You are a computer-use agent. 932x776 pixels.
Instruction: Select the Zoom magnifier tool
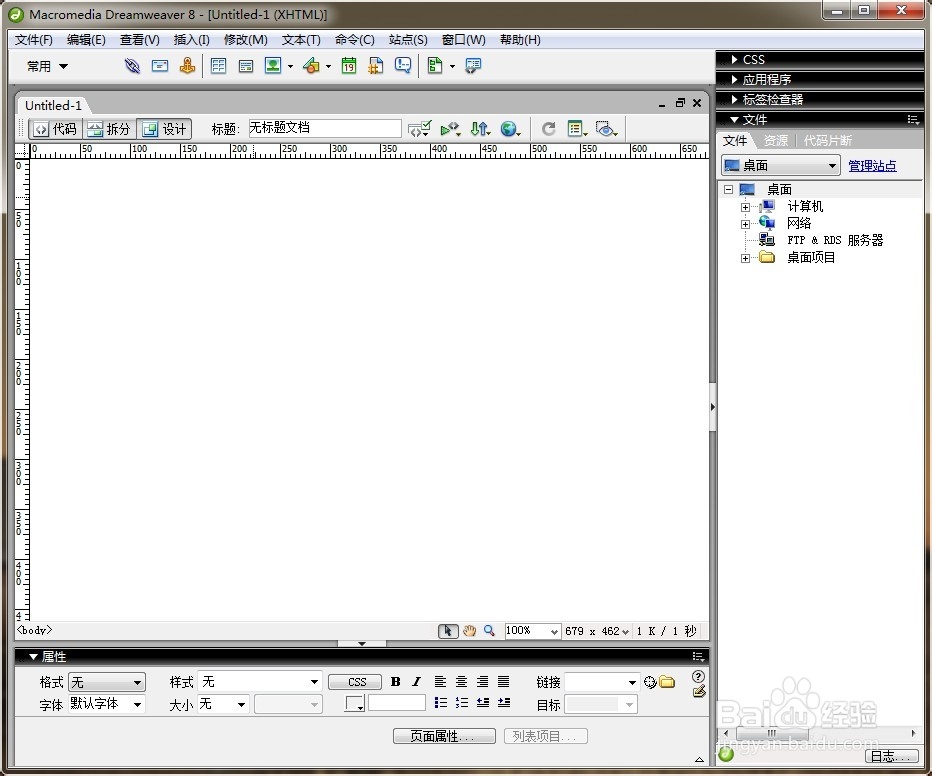point(489,631)
